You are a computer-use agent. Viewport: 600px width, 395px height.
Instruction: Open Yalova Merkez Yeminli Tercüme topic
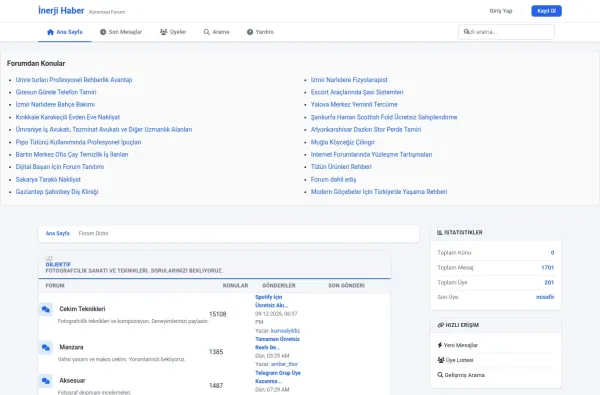point(354,104)
